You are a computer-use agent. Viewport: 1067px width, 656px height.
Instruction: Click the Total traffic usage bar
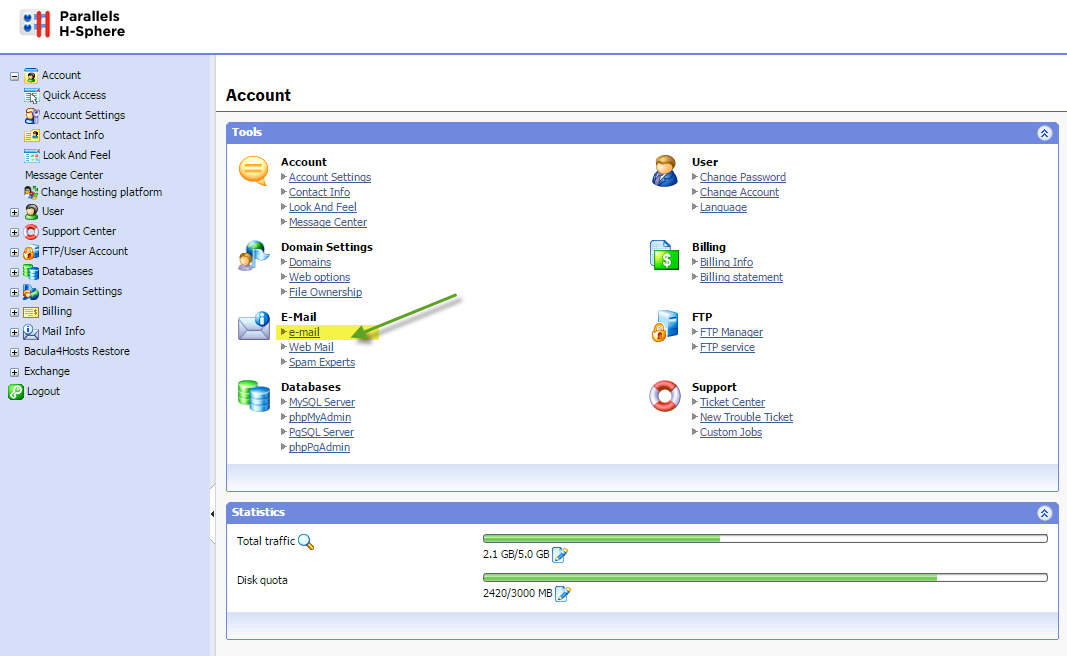pos(766,539)
